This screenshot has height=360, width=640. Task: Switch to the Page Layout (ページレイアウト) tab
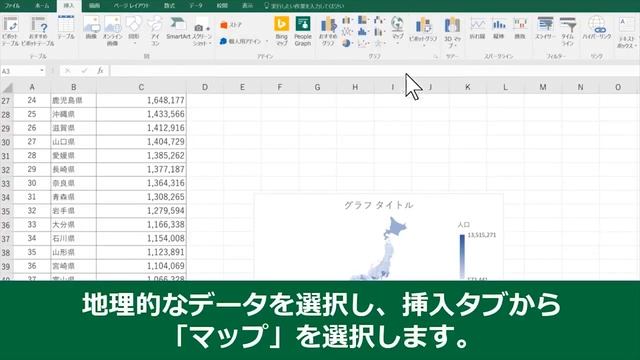tap(131, 6)
